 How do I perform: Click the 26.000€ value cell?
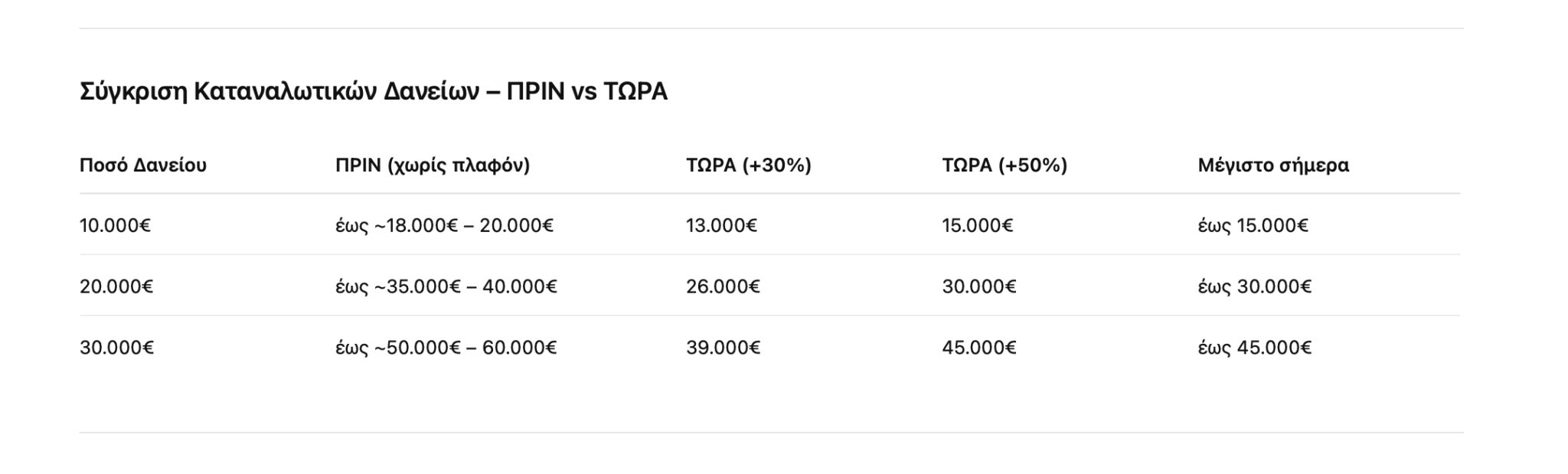click(723, 286)
